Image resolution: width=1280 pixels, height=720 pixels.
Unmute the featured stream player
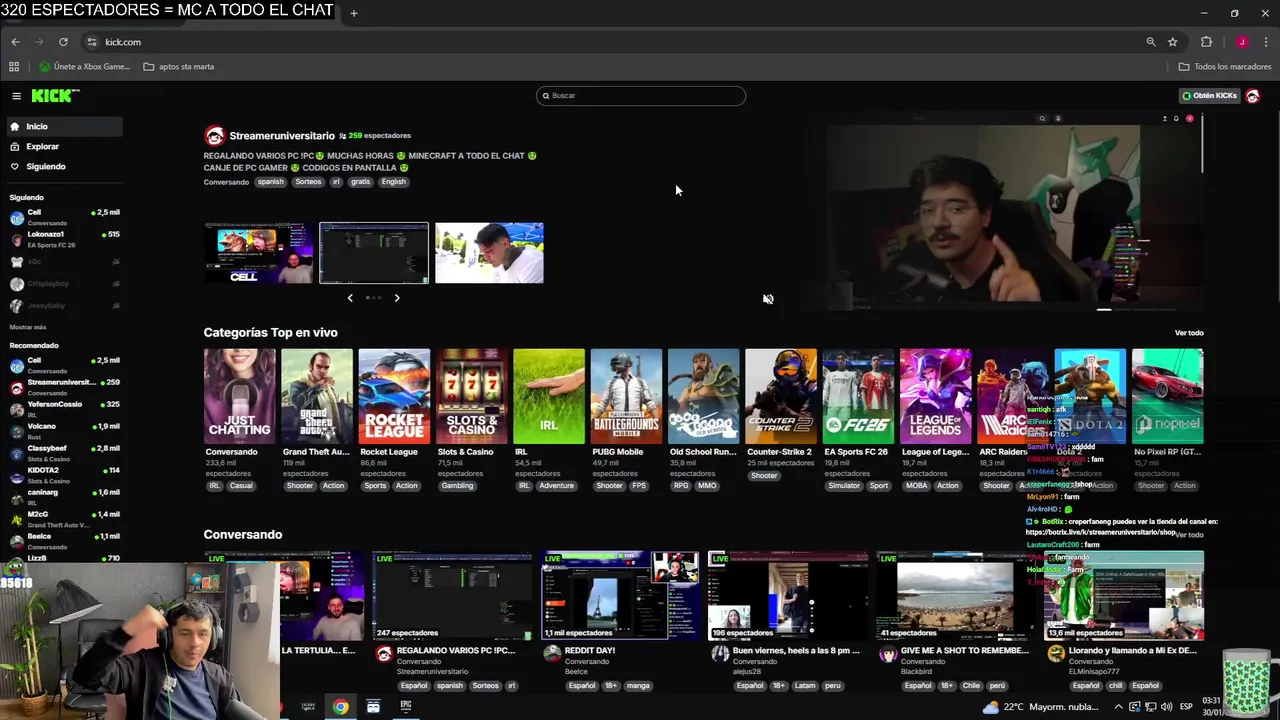coord(768,299)
